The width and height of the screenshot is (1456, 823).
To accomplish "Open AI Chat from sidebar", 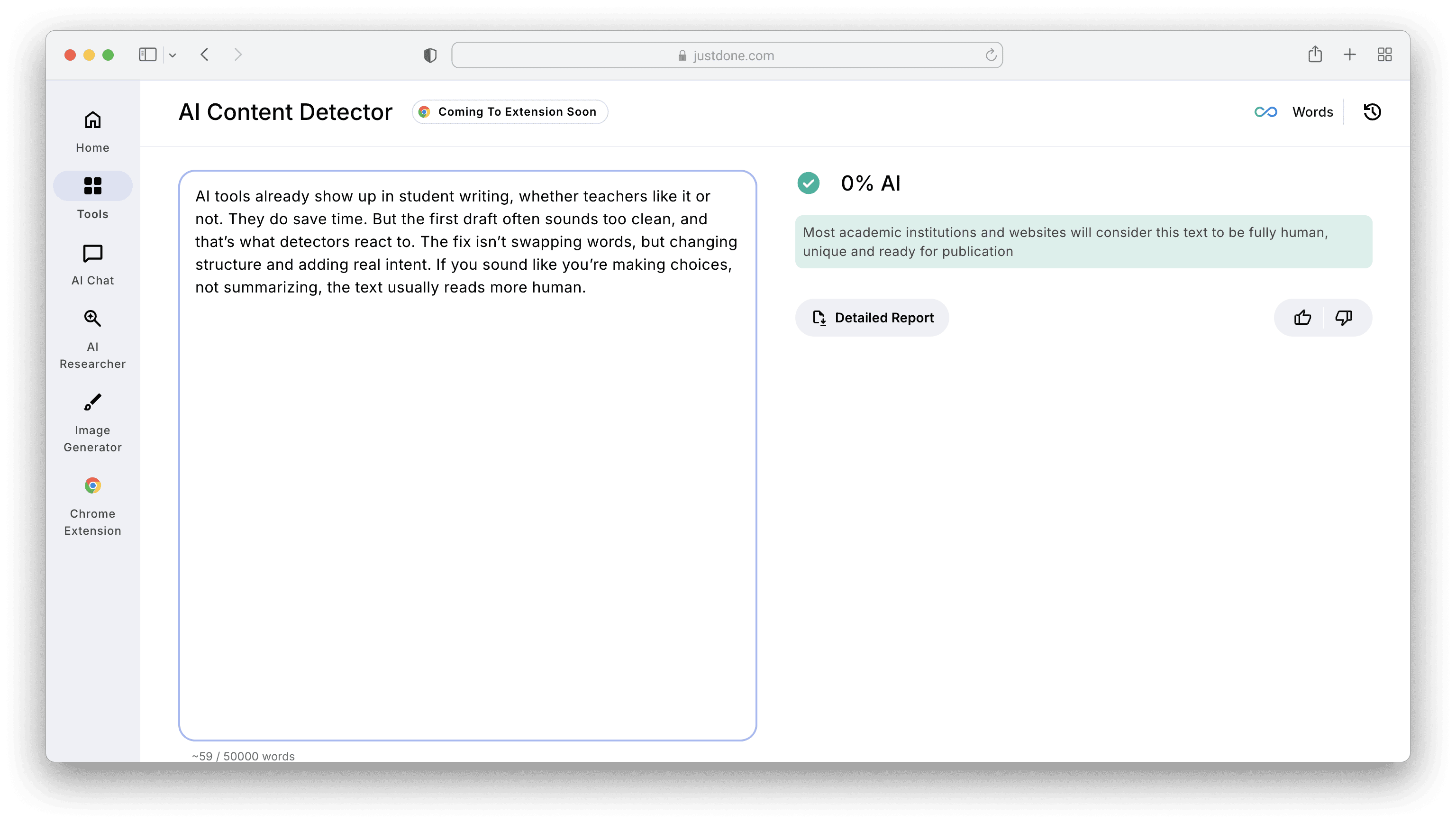I will click(93, 265).
